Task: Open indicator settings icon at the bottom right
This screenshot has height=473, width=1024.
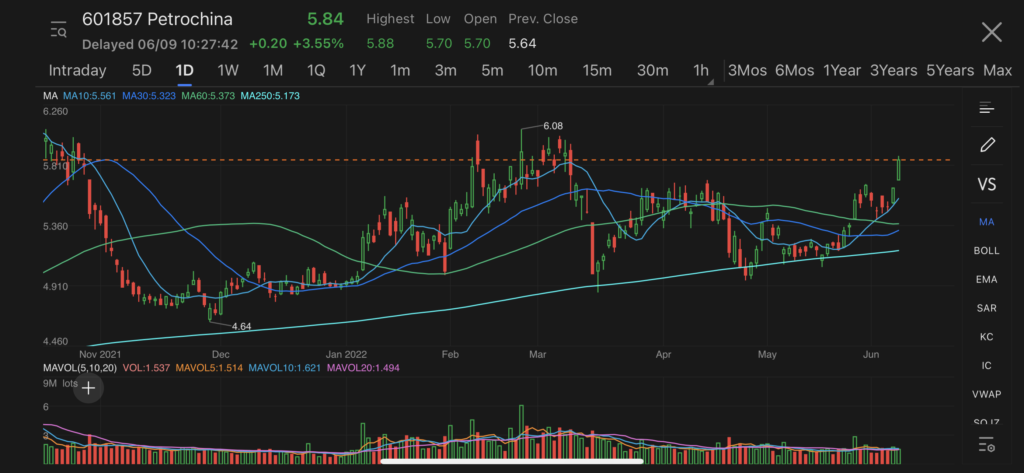Action: (x=987, y=447)
